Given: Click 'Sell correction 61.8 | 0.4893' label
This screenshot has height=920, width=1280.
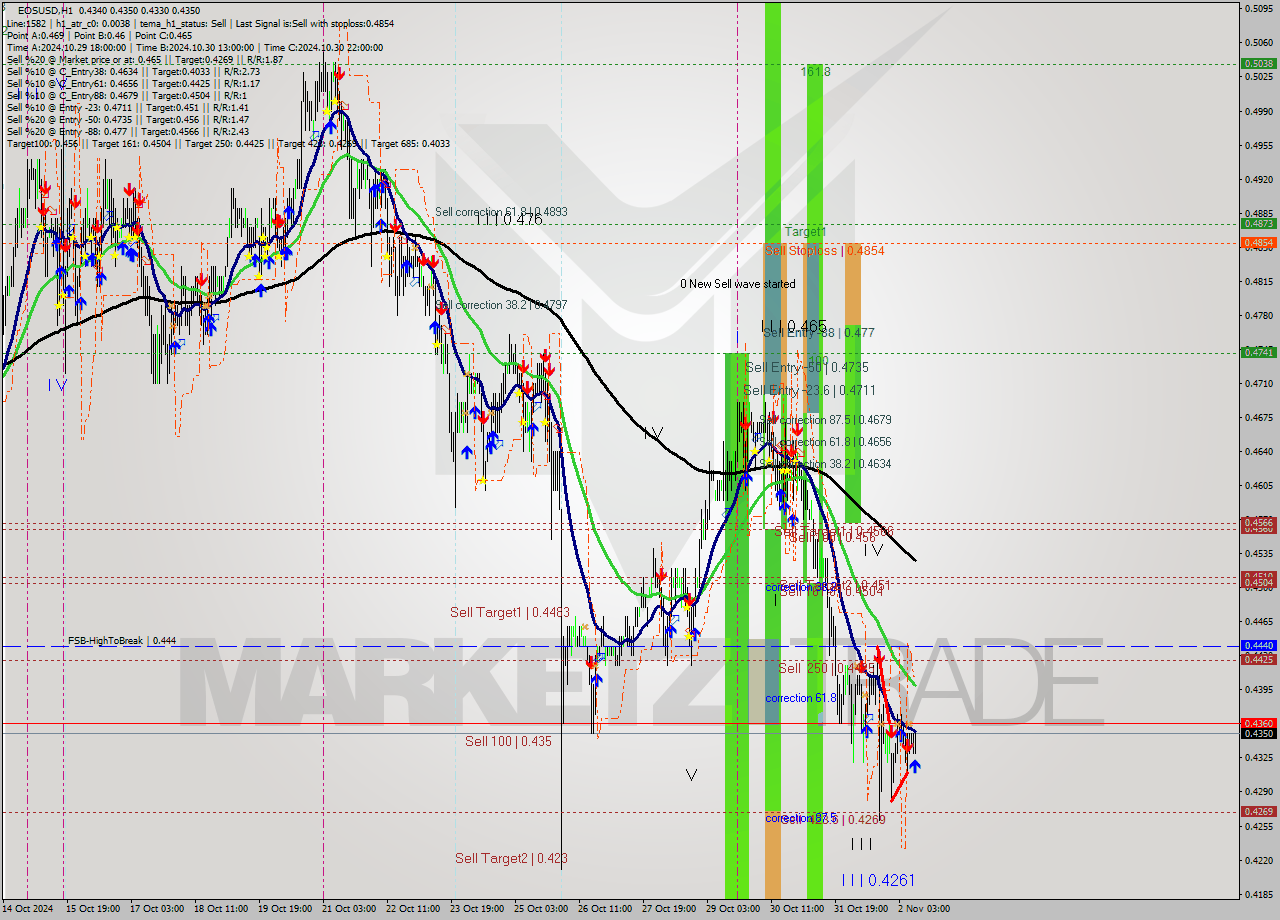Looking at the screenshot, I should pyautogui.click(x=501, y=212).
